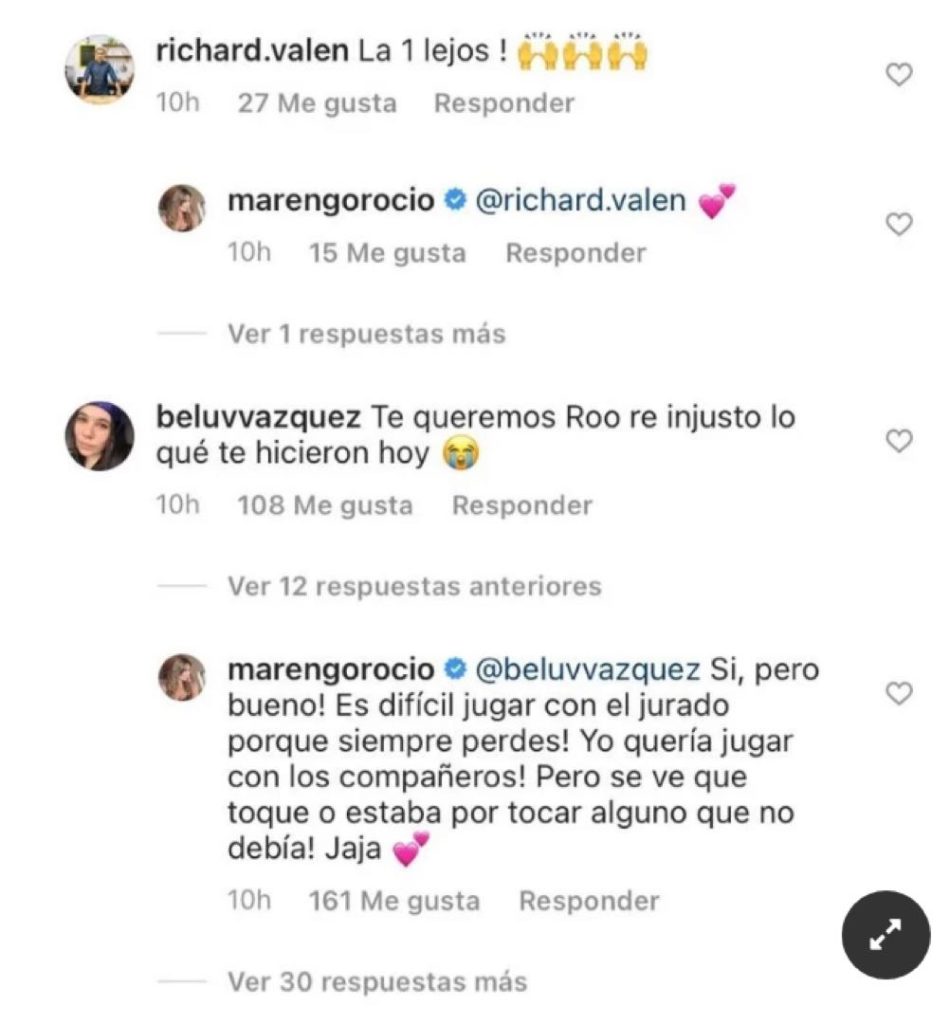Heart marengorocio's reply to beluvvazquez
Image resolution: width=950 pixels, height=1024 pixels.
pyautogui.click(x=900, y=692)
